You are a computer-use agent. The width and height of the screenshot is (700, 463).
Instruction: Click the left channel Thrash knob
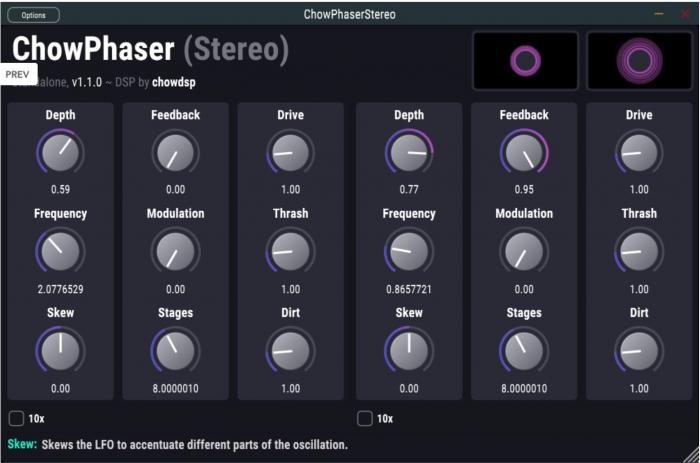[x=290, y=251]
